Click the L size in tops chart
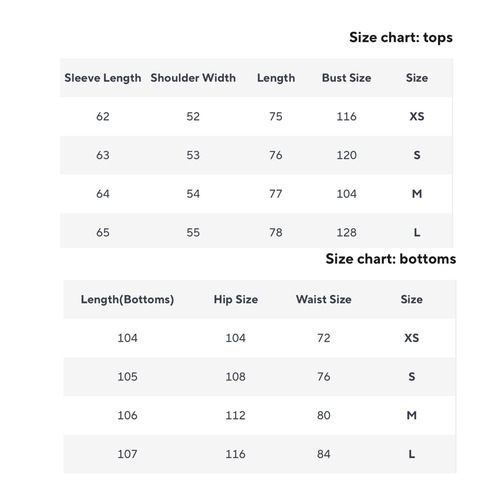 [x=417, y=232]
